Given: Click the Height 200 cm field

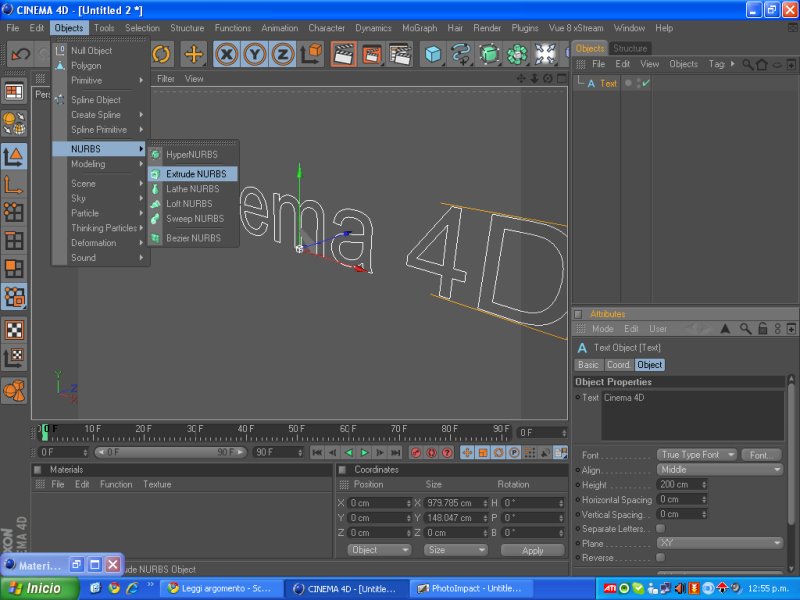Looking at the screenshot, I should (682, 484).
